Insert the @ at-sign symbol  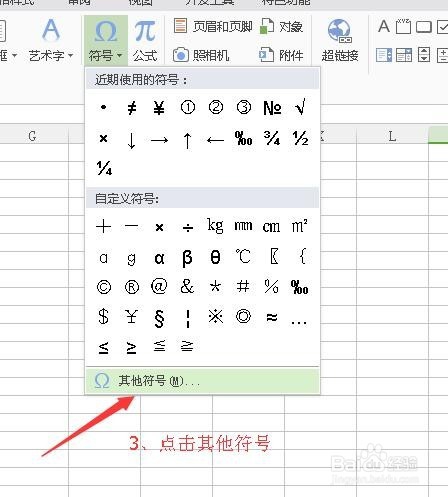click(159, 286)
